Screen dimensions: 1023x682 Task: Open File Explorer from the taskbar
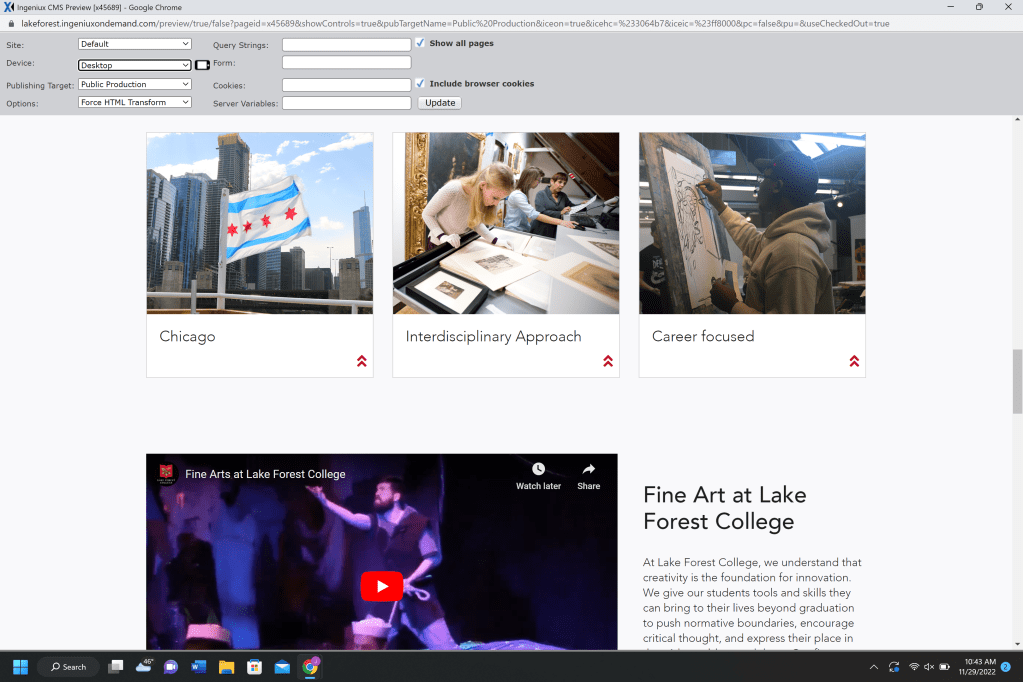coord(226,667)
